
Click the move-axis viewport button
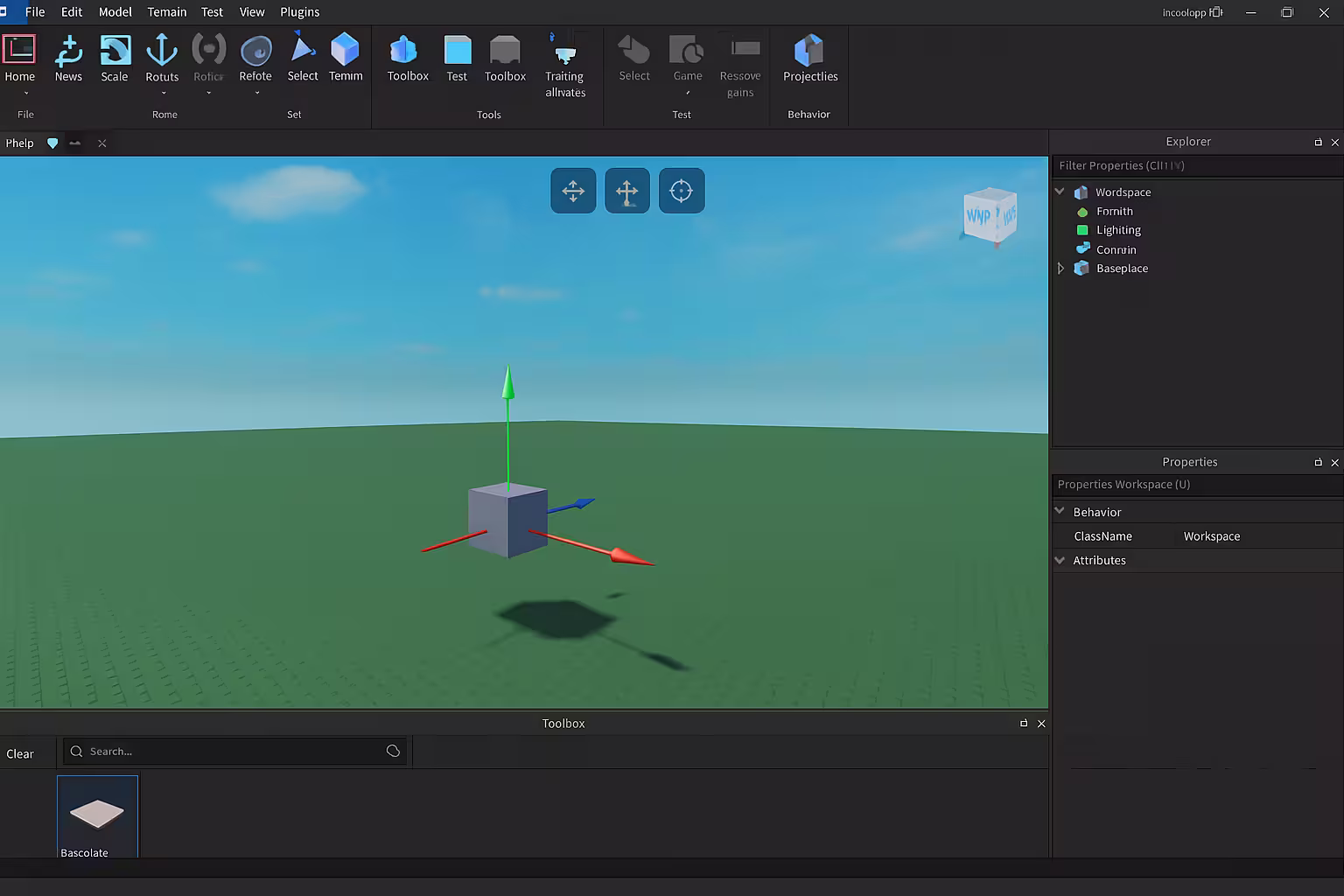pos(627,191)
